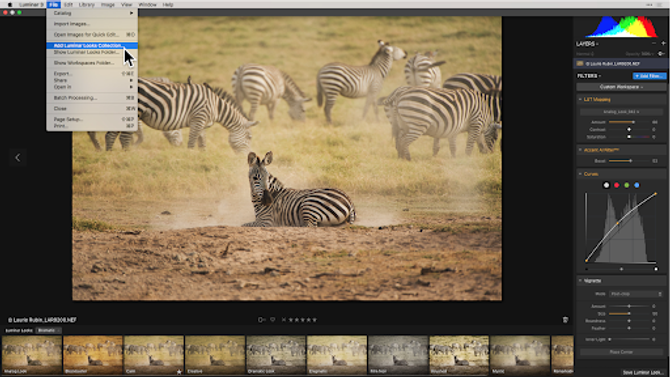This screenshot has height=377, width=670.
Task: Mark image as favorite with heart
Action: [273, 320]
